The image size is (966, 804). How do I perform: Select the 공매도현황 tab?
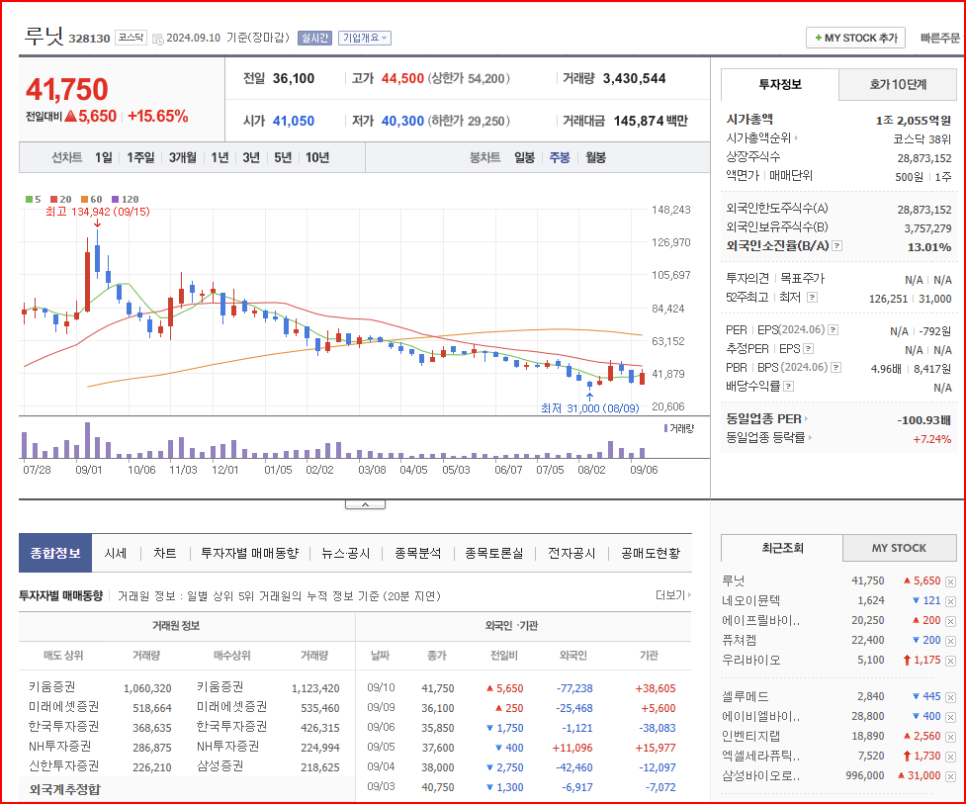point(651,553)
